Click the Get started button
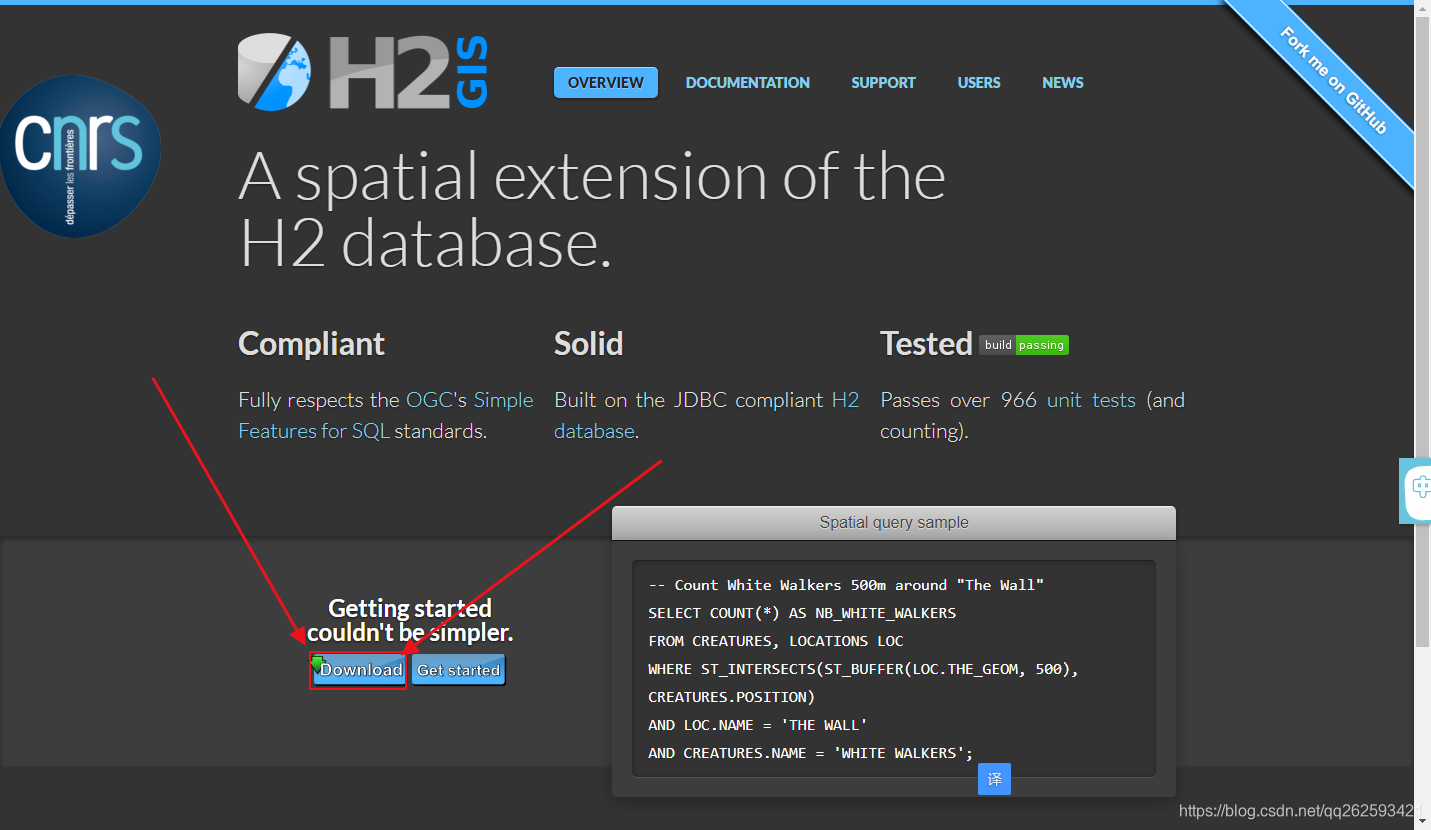This screenshot has width=1431, height=830. 459,670
